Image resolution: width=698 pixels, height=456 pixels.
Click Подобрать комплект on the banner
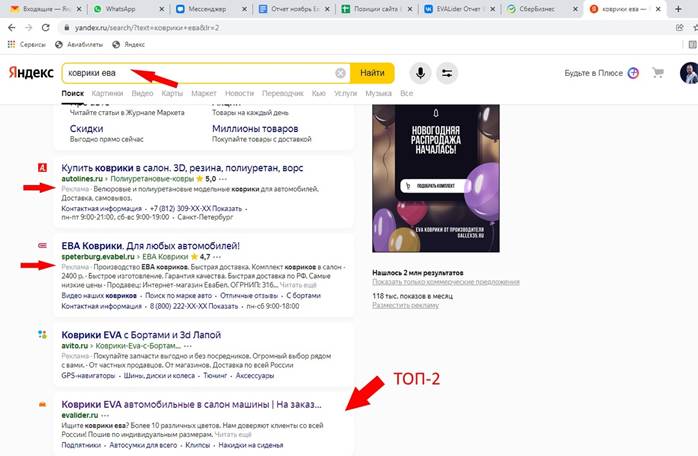point(434,186)
